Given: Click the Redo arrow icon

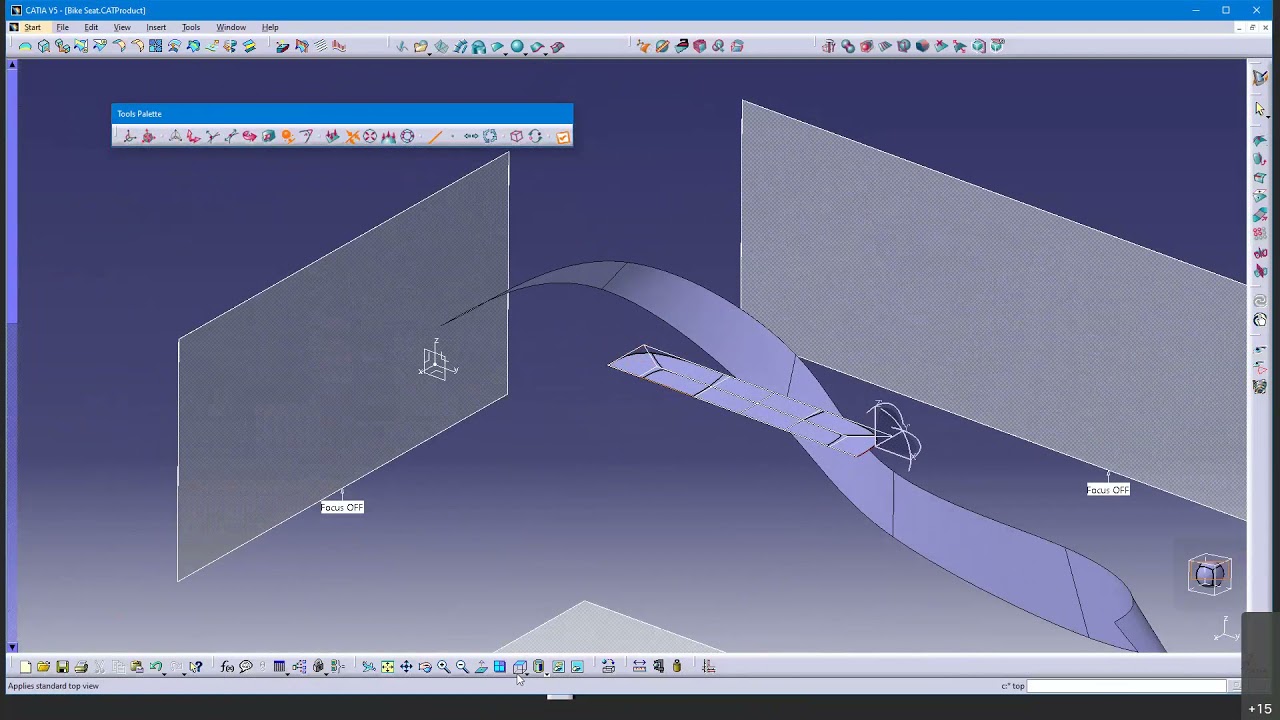Looking at the screenshot, I should coord(176,667).
